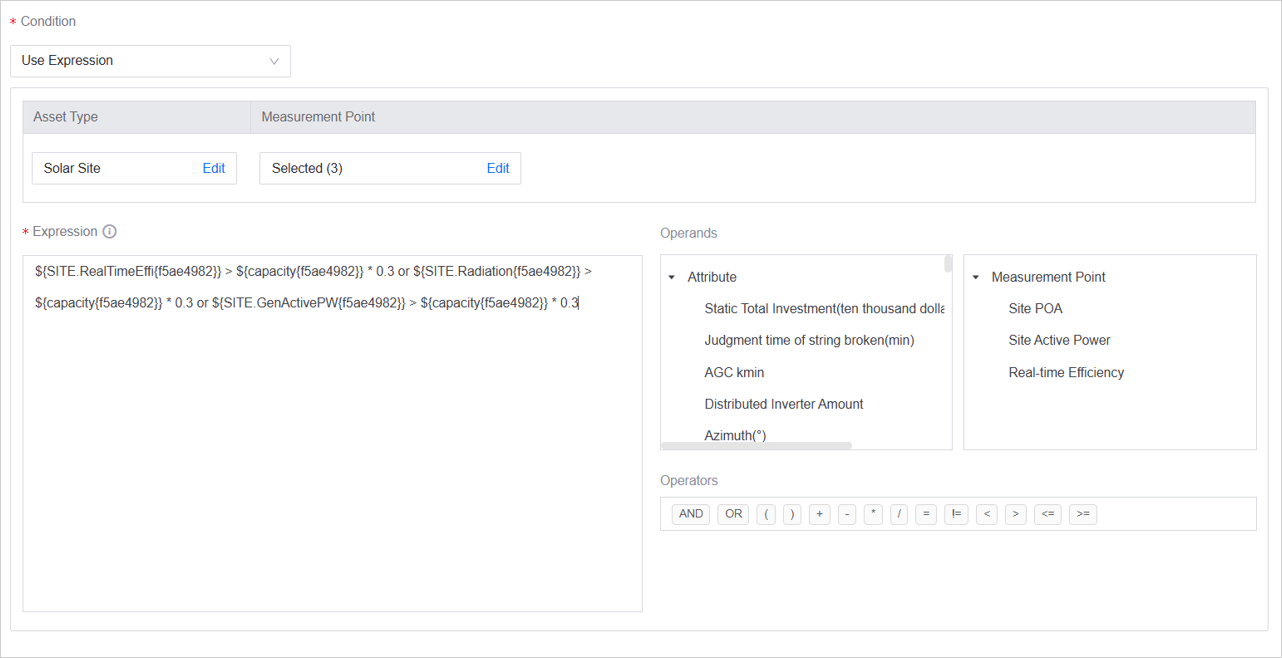Insert the multiply operator
Screen dimensions: 1282x658
[x=873, y=514]
